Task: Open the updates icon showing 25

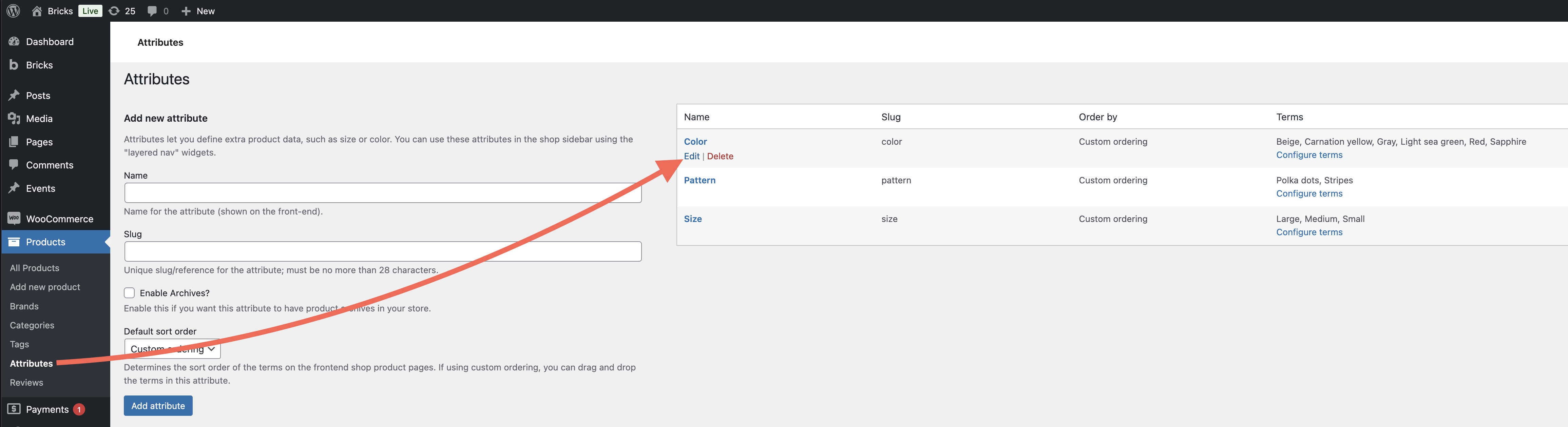Action: pos(114,11)
